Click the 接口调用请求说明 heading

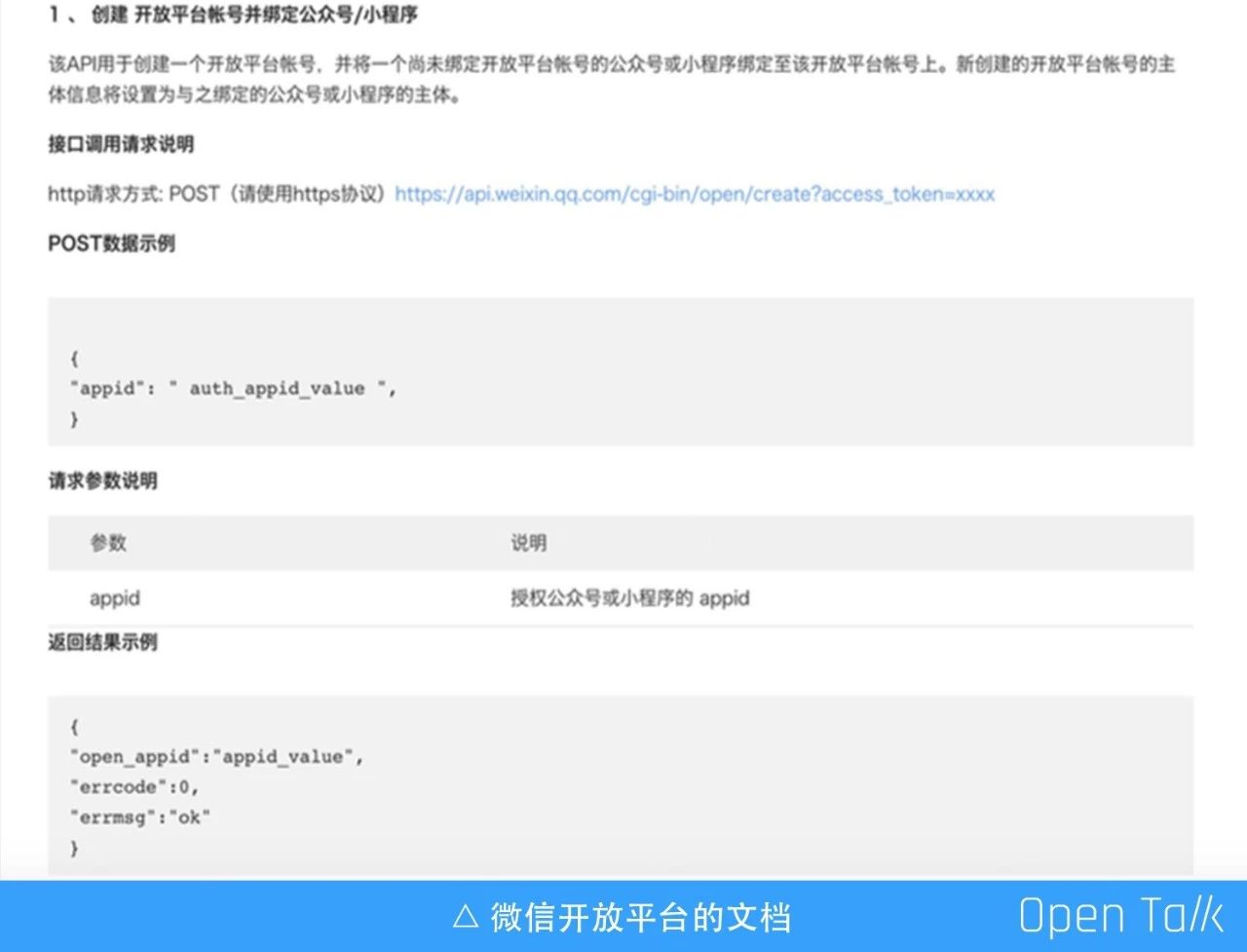pos(121,144)
